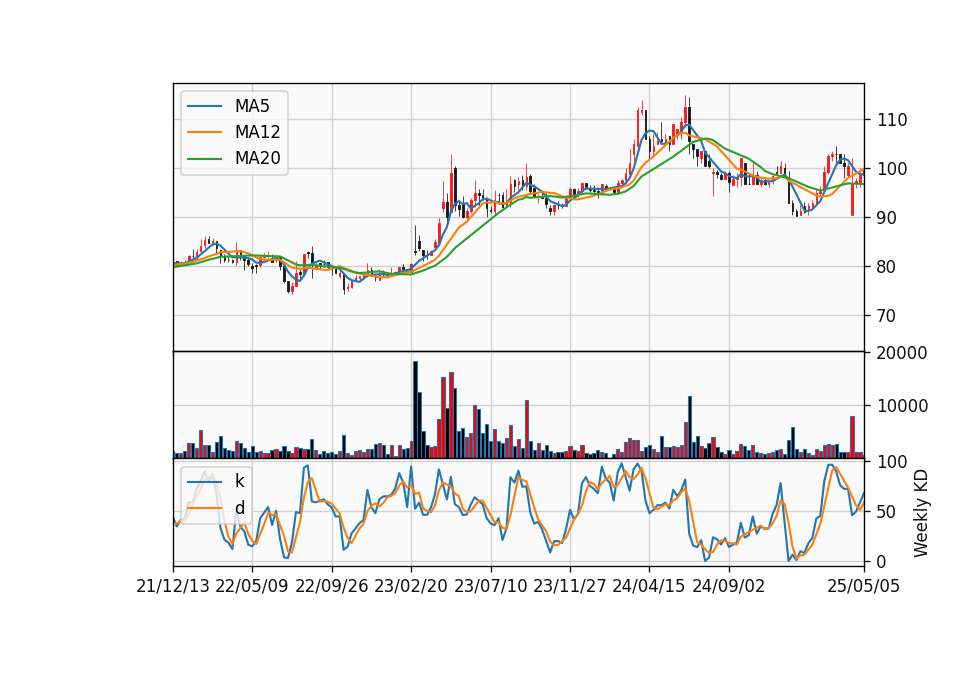960x690 pixels.
Task: Click the KD axis value 0
Action: pyautogui.click(x=882, y=561)
